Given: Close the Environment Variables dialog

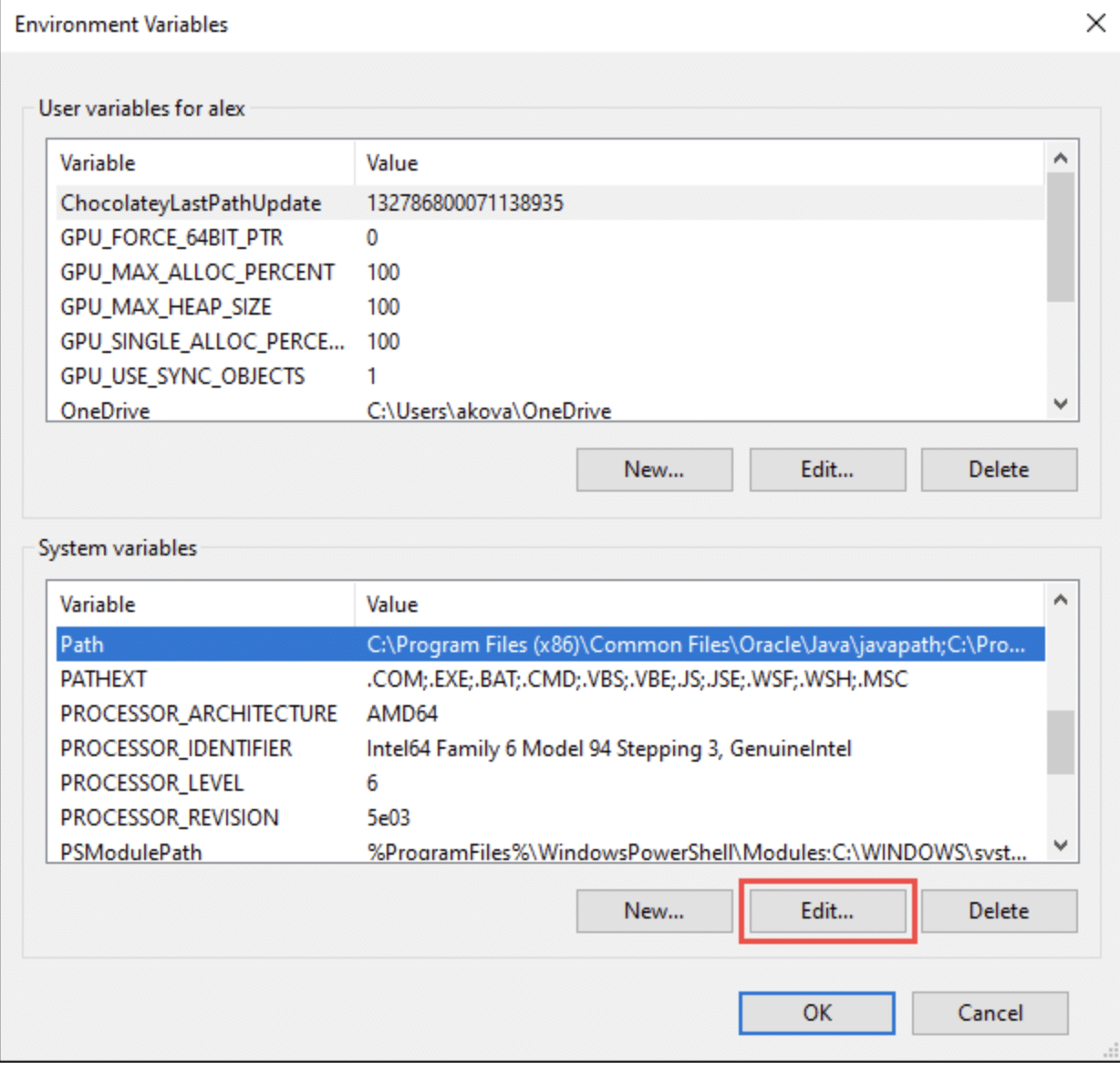Looking at the screenshot, I should (x=1096, y=23).
